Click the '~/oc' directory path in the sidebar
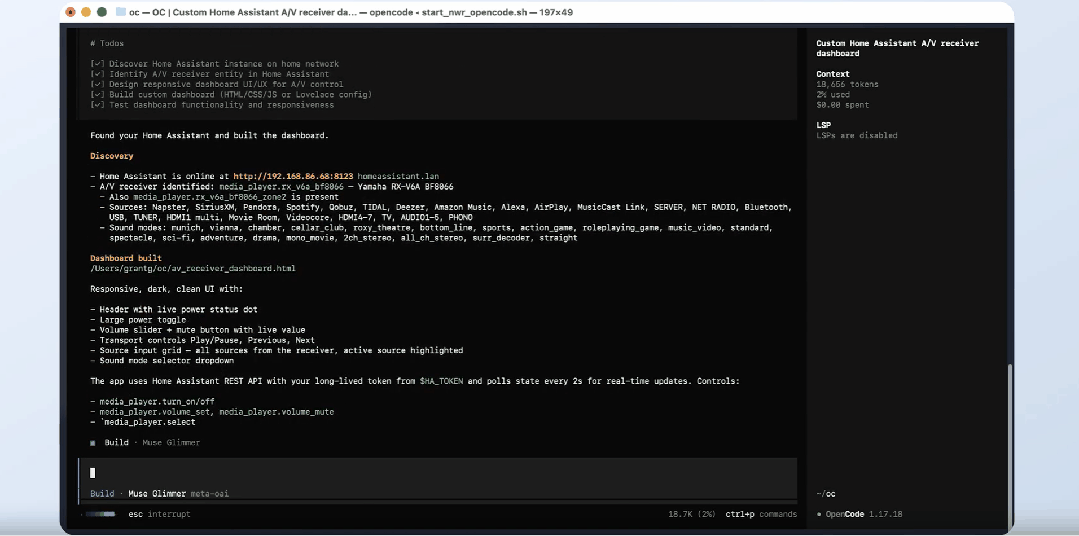Screen dimensions: 1079x536 pos(826,493)
